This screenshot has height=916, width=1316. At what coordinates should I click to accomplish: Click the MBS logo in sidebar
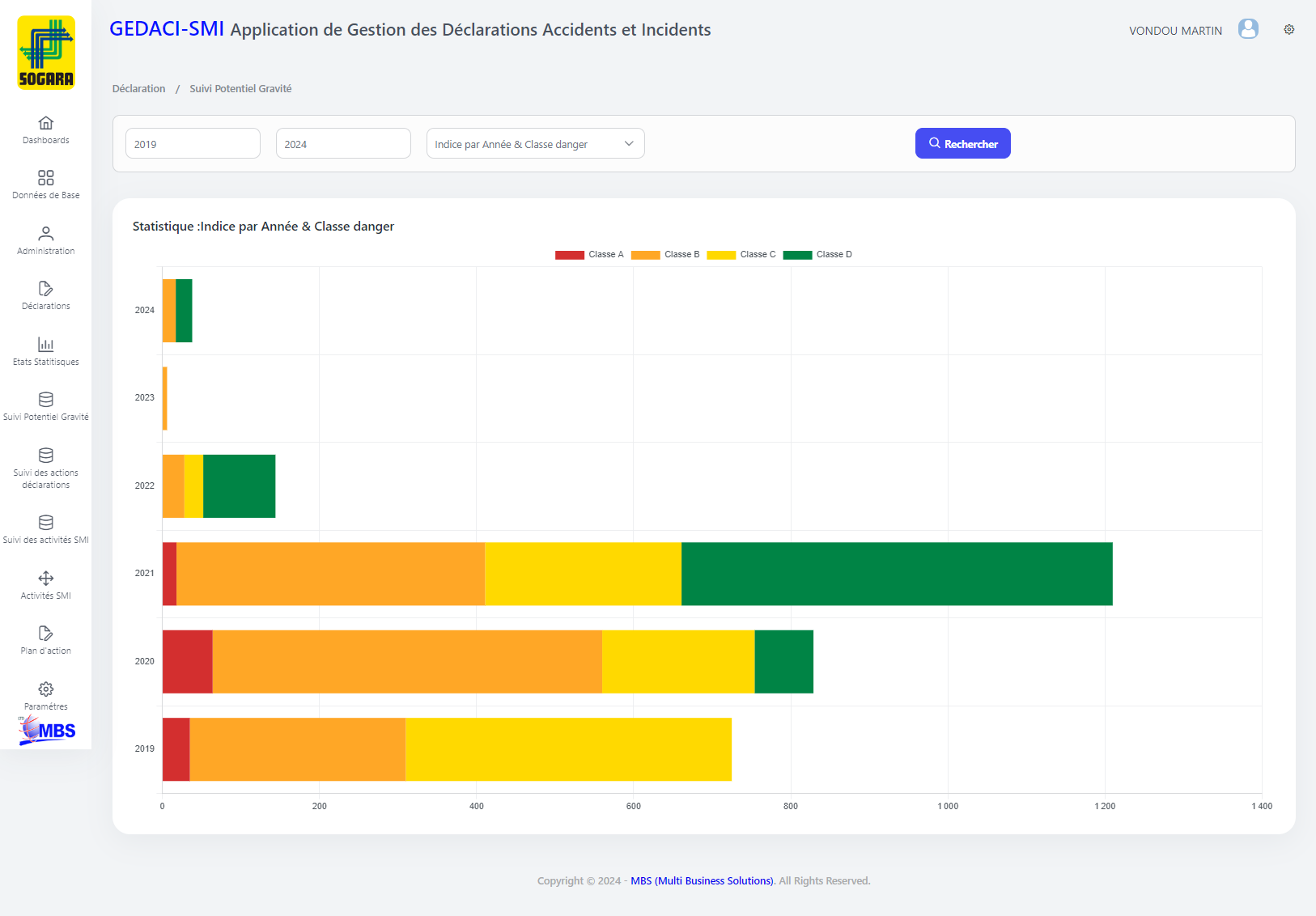pos(47,730)
